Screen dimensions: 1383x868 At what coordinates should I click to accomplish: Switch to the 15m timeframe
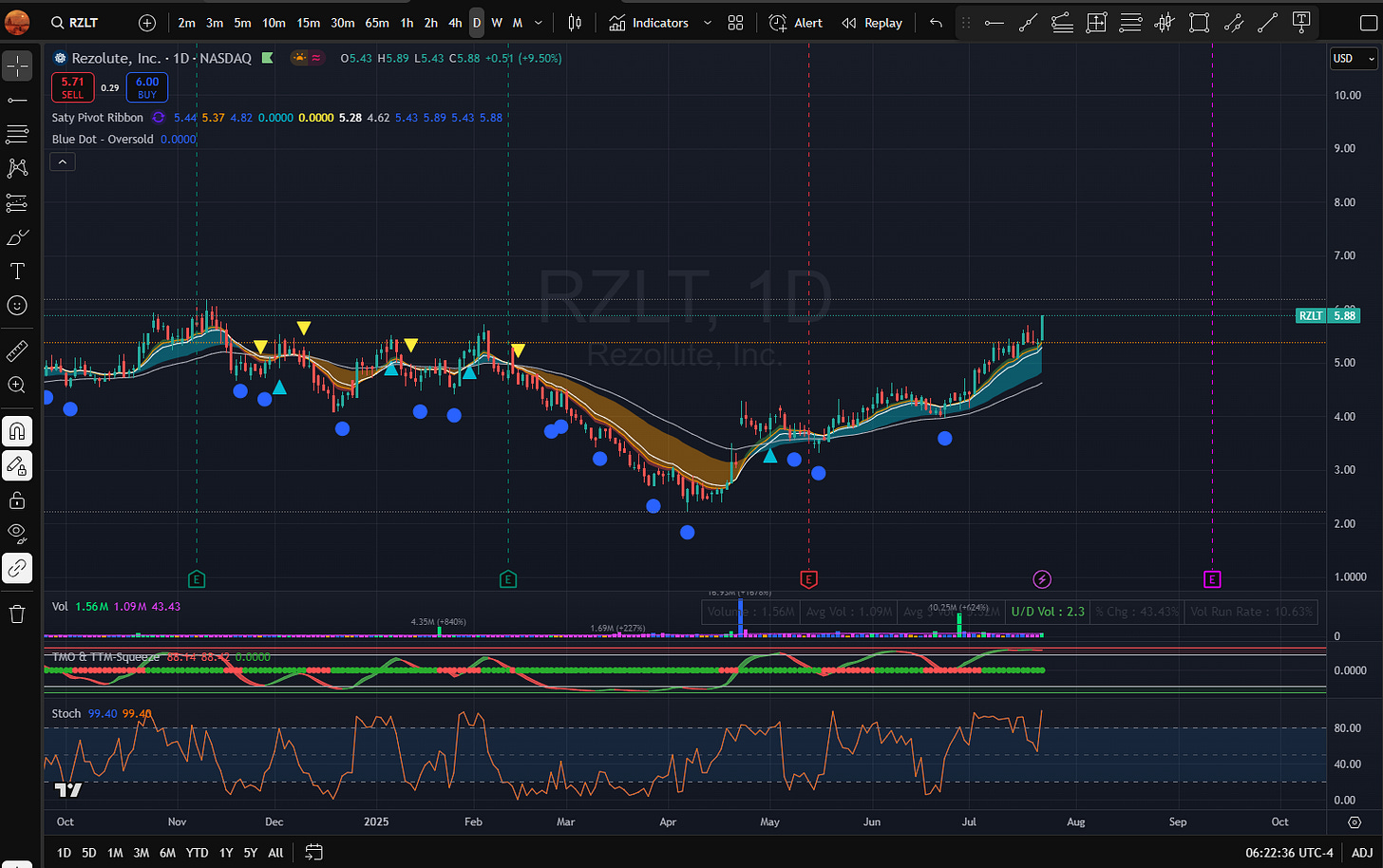coord(309,23)
